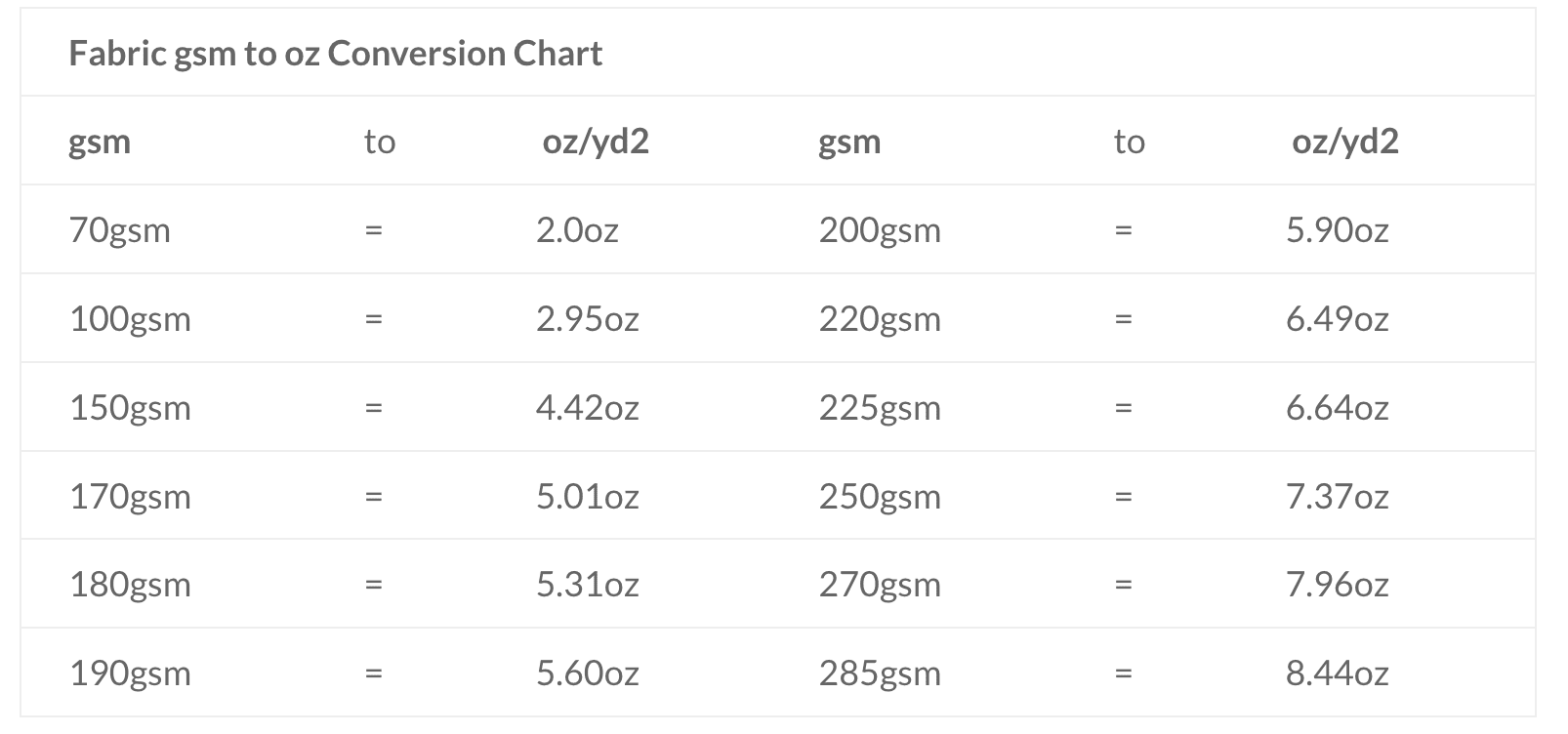This screenshot has height=734, width=1568.
Task: Select the 100gsm cell
Action: pyautogui.click(x=130, y=319)
